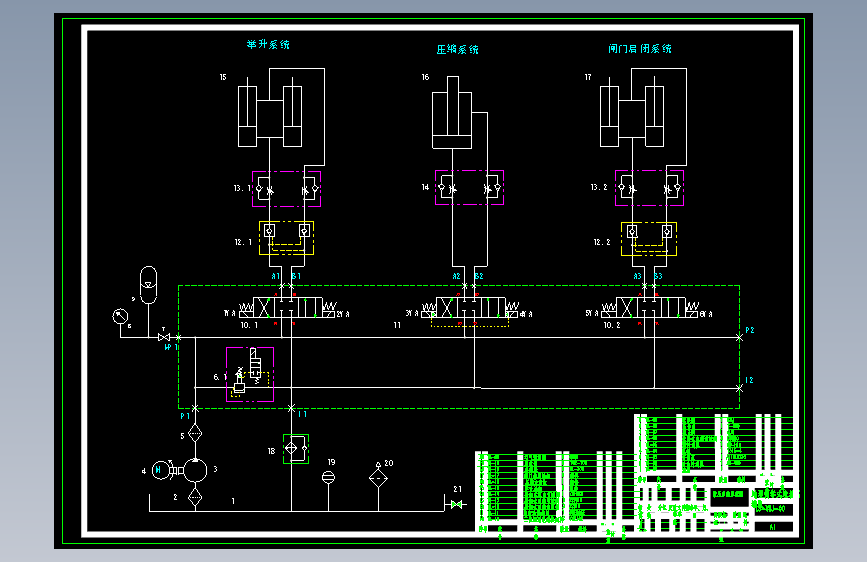Image resolution: width=867 pixels, height=562 pixels.
Task: Select the diamond symbol labeled 20
Action: point(378,478)
